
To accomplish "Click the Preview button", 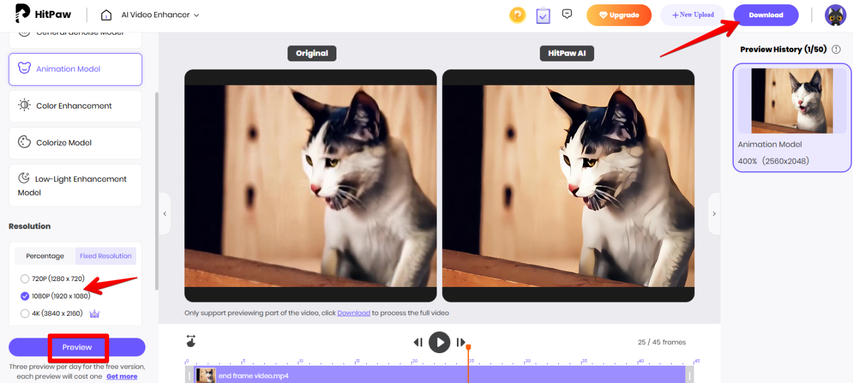I will (x=77, y=347).
